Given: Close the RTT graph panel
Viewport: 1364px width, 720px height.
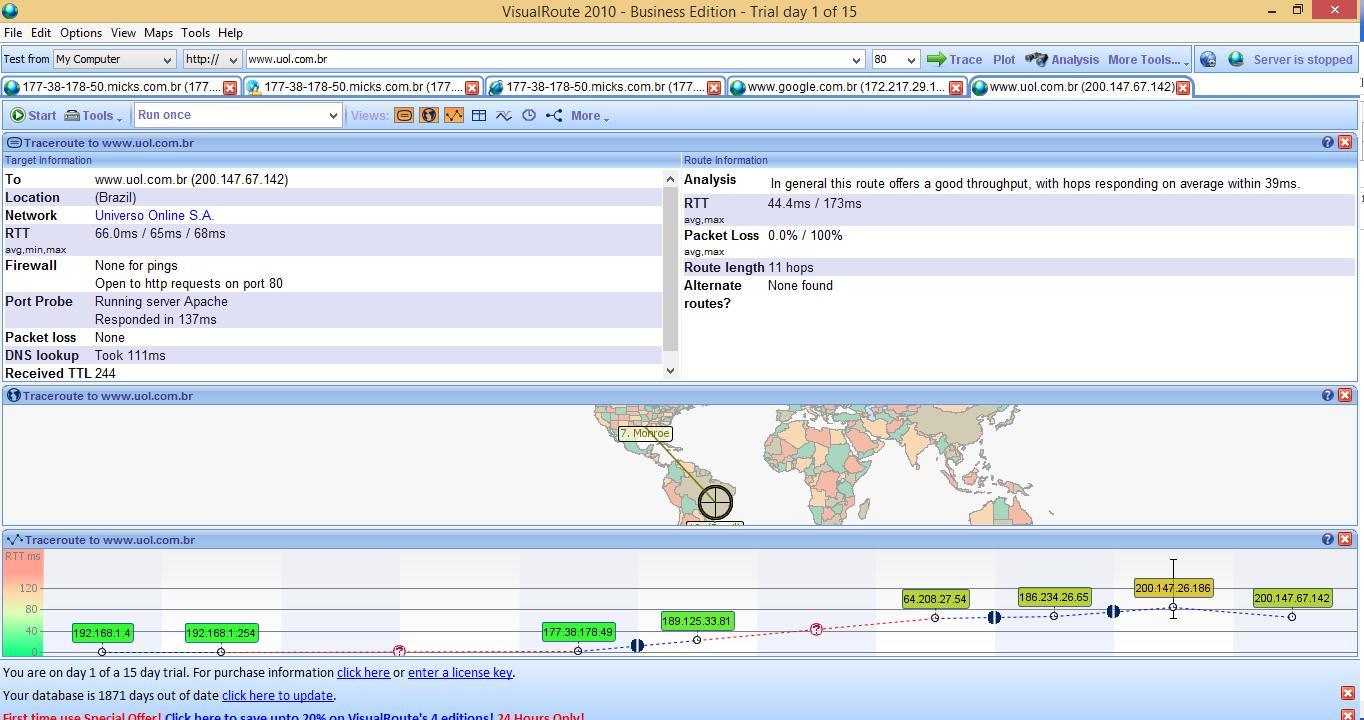Looking at the screenshot, I should coord(1345,539).
